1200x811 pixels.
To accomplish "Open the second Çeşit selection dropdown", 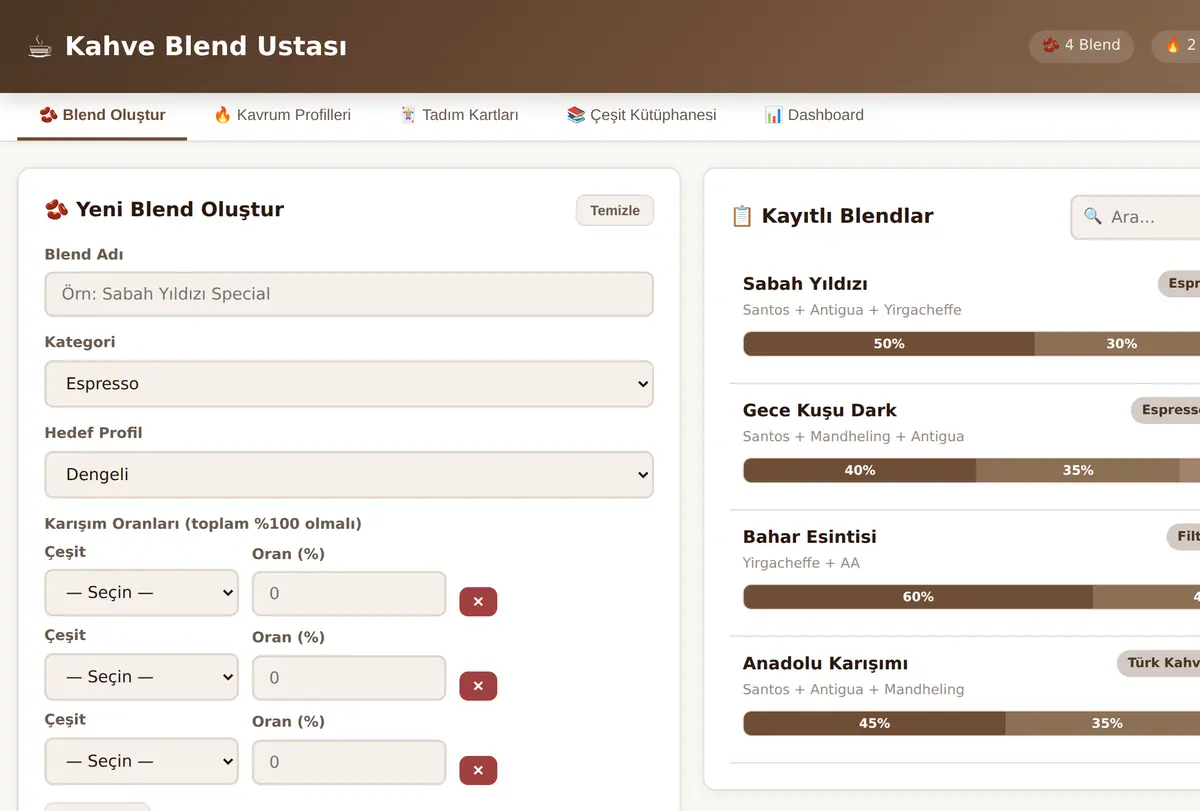I will click(x=142, y=677).
